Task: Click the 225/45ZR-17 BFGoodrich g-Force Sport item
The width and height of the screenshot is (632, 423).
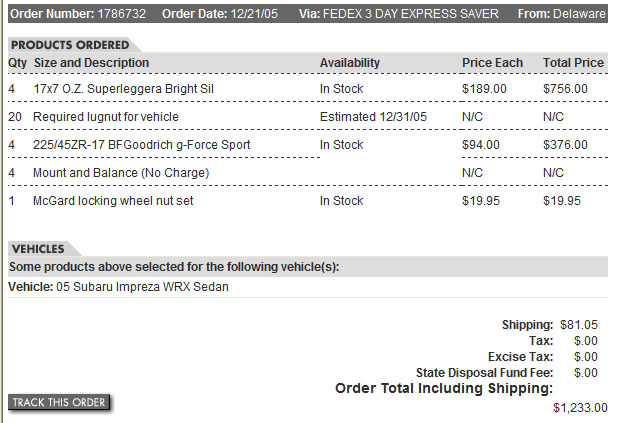Action: (142, 145)
